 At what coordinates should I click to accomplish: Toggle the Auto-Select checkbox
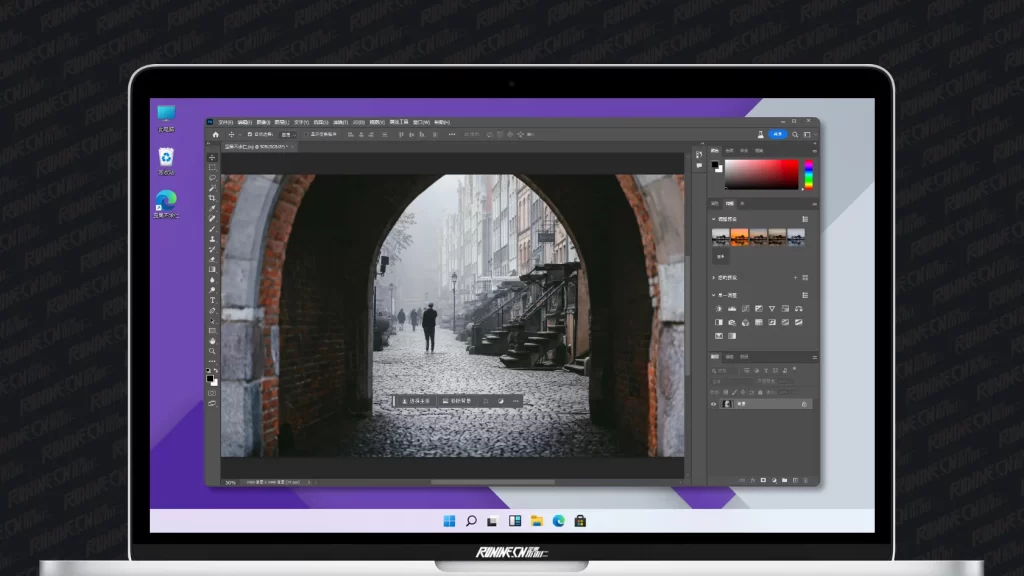251,134
